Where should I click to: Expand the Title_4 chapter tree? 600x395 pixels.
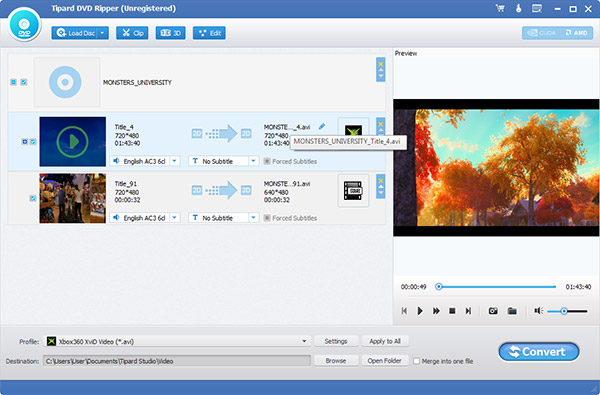24,142
